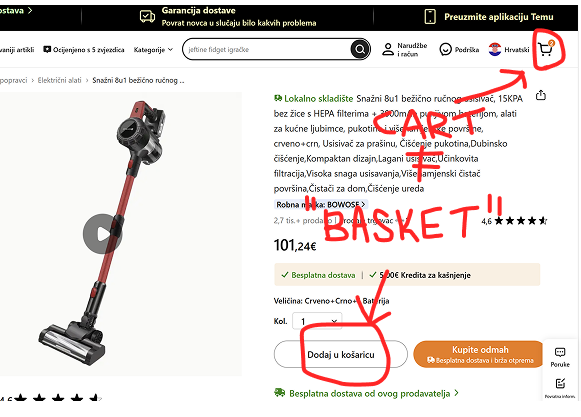This screenshot has height=417, width=581.
Task: Open the Poruke messages icon
Action: point(560,352)
